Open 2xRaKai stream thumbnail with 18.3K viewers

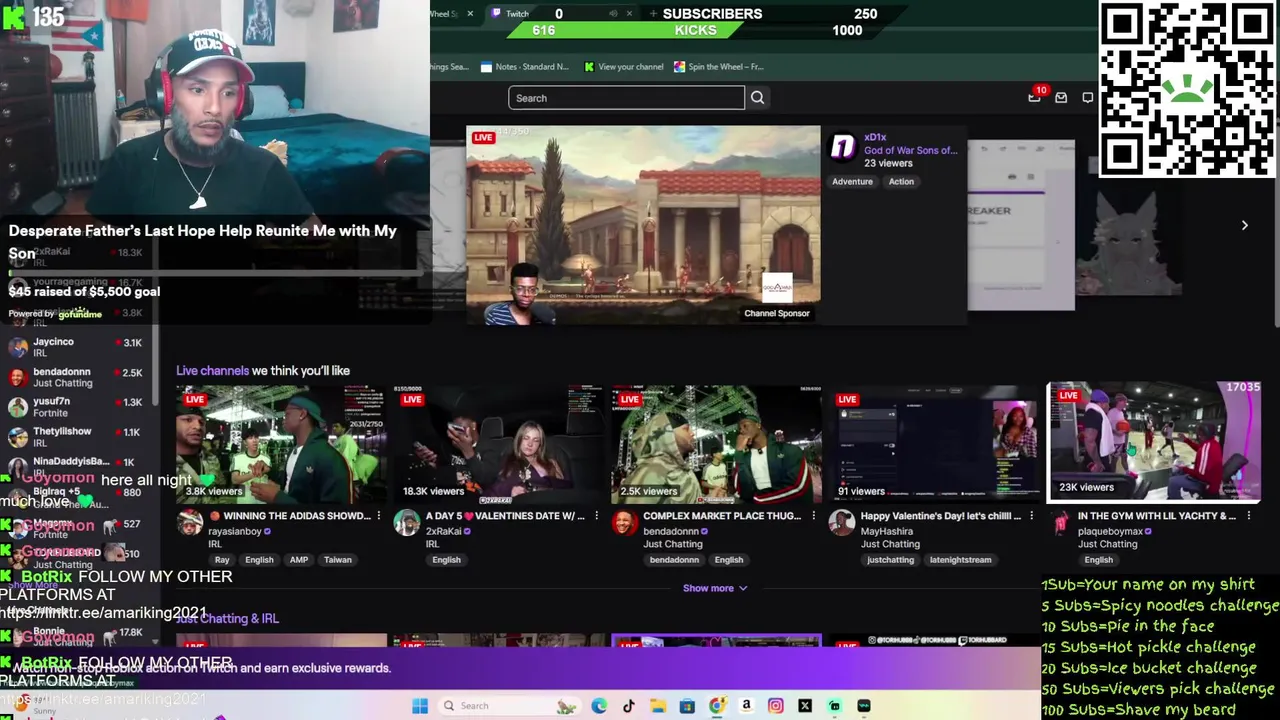(499, 445)
